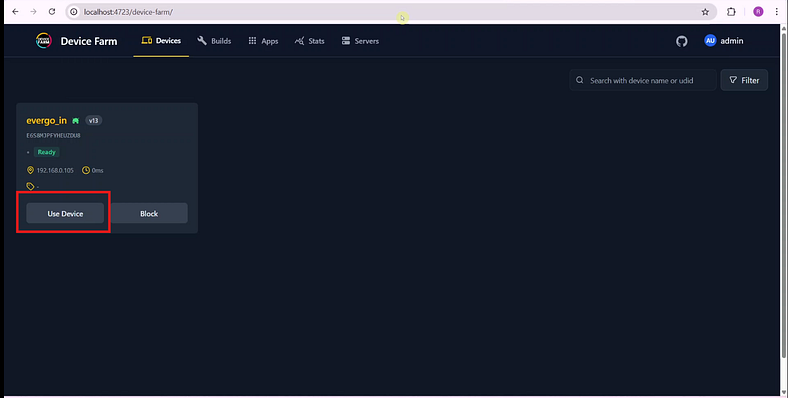
Task: Click the green Android icon beside evergo_in
Action: pyautogui.click(x=75, y=121)
